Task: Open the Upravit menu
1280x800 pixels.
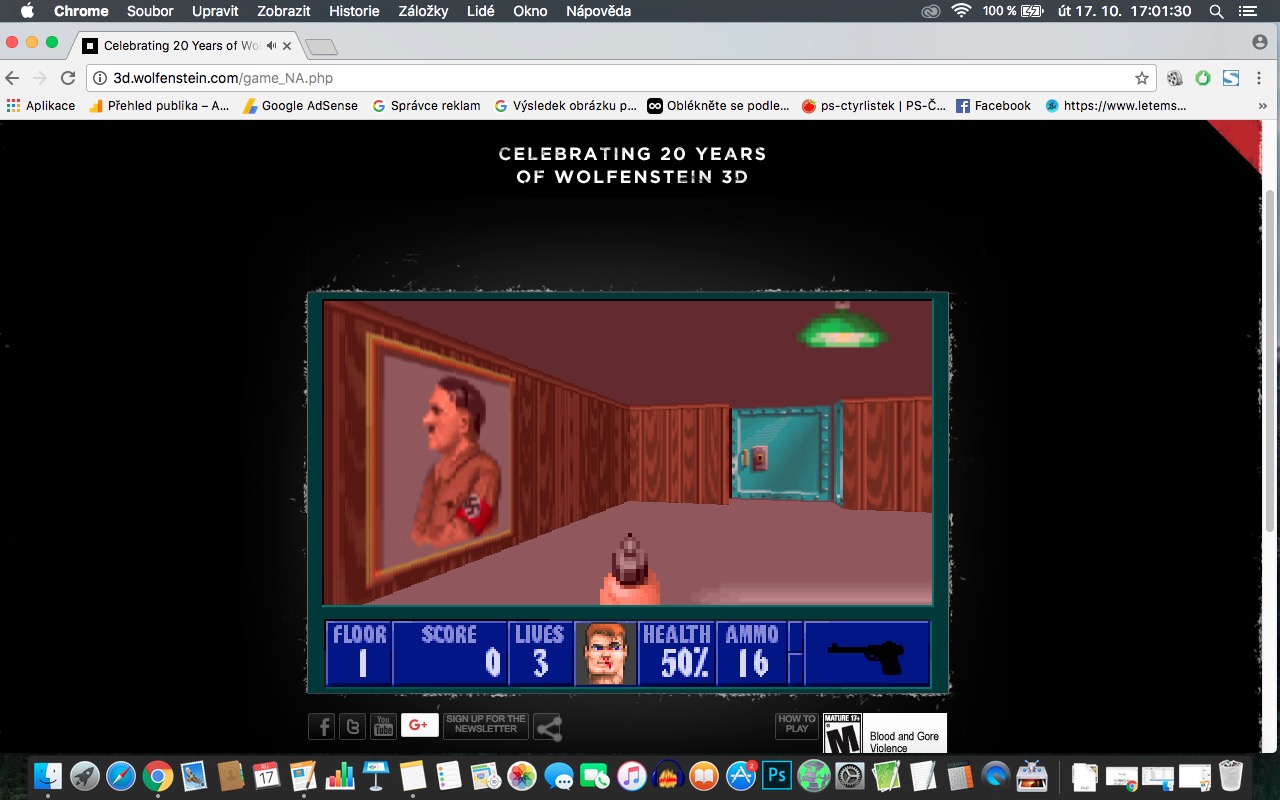Action: 215,11
